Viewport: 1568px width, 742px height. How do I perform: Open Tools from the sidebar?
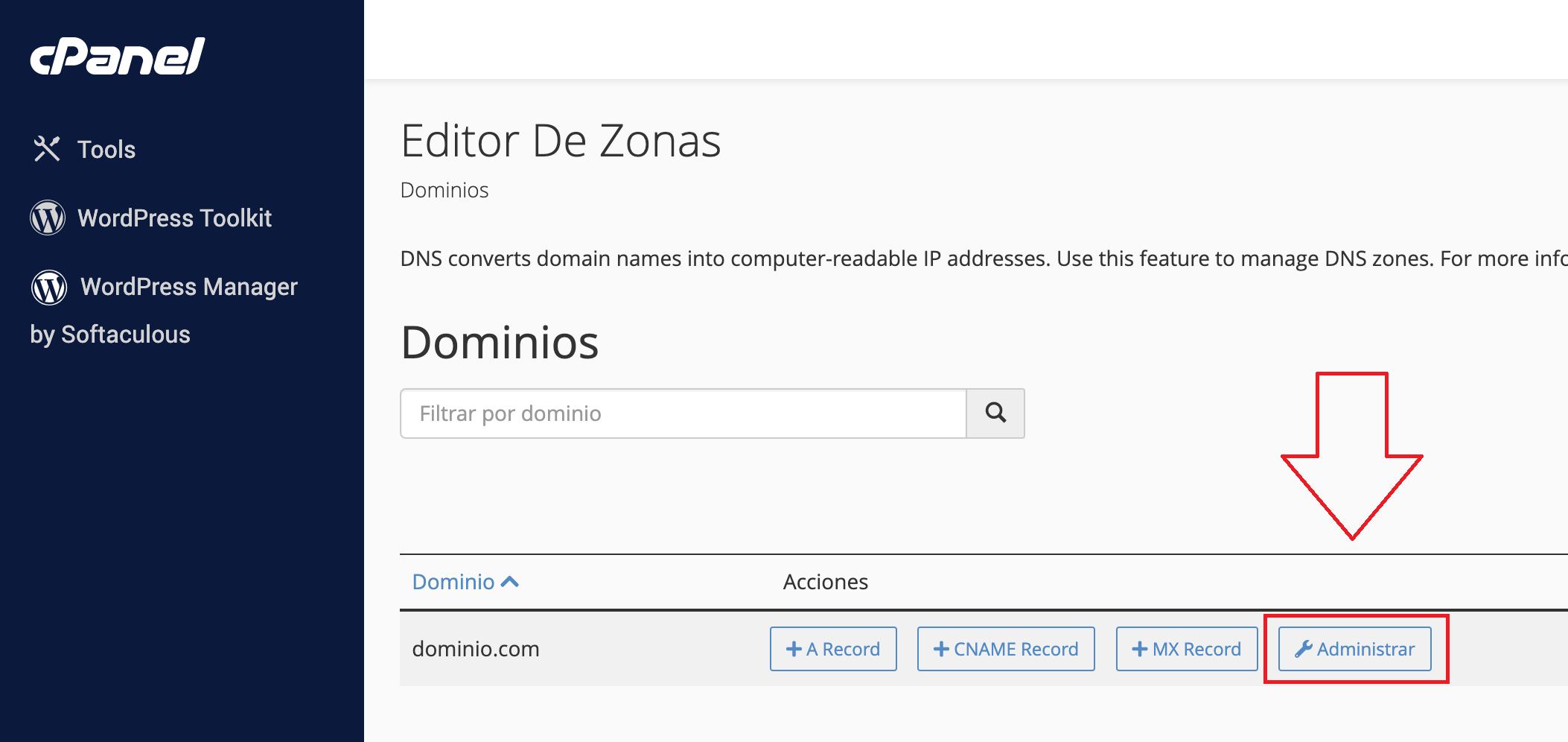click(x=106, y=149)
